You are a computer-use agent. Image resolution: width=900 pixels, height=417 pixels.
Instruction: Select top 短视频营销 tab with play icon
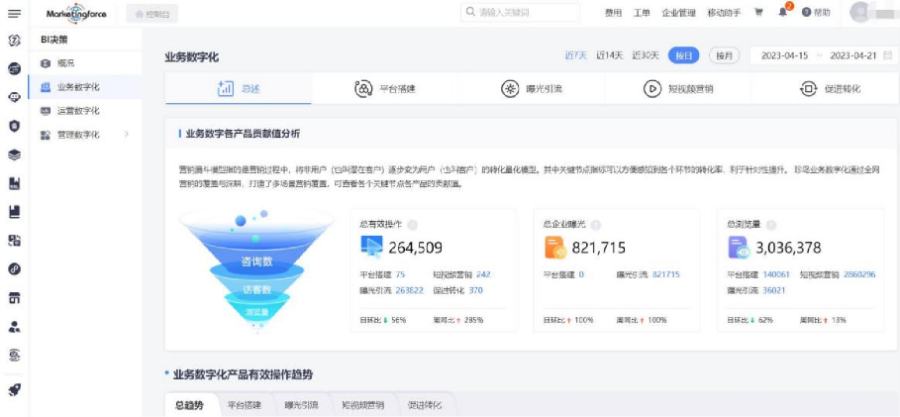pyautogui.click(x=678, y=89)
